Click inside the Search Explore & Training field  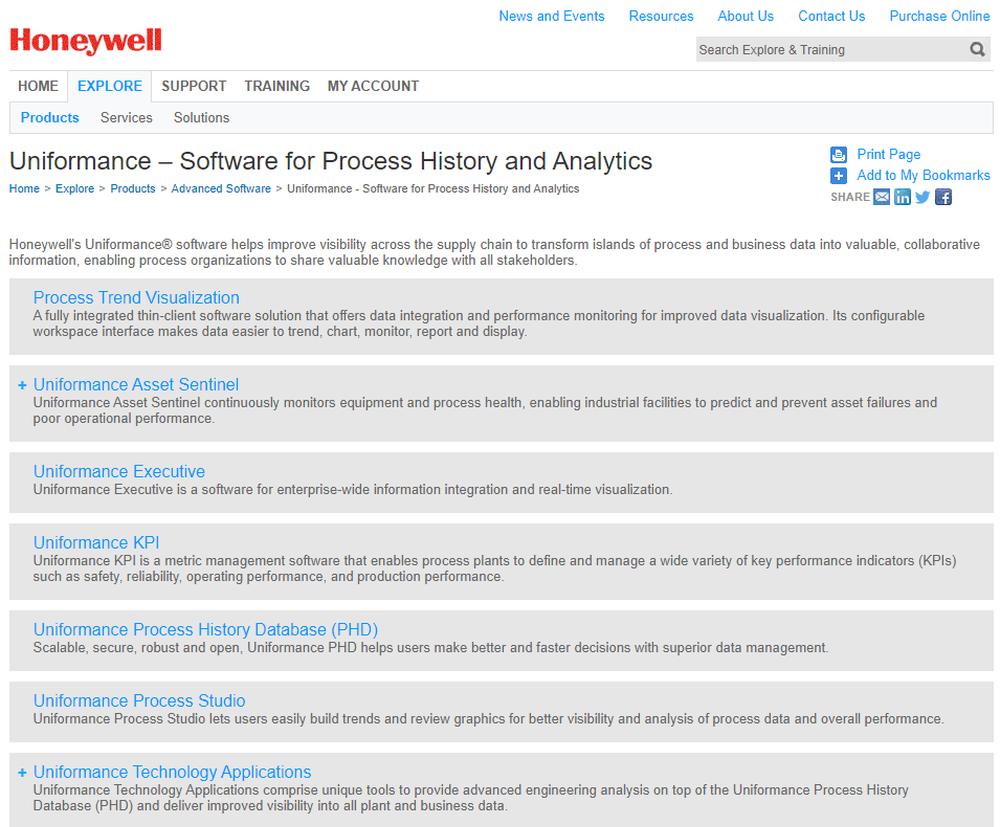pos(830,49)
